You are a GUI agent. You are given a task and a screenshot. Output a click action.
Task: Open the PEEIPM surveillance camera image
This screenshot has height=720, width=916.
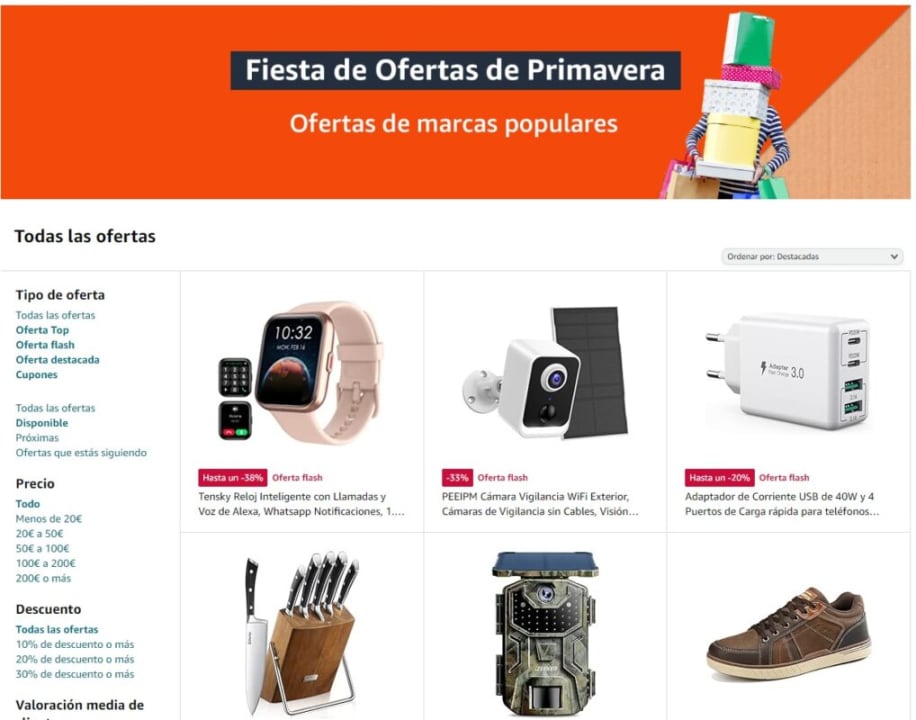[546, 372]
